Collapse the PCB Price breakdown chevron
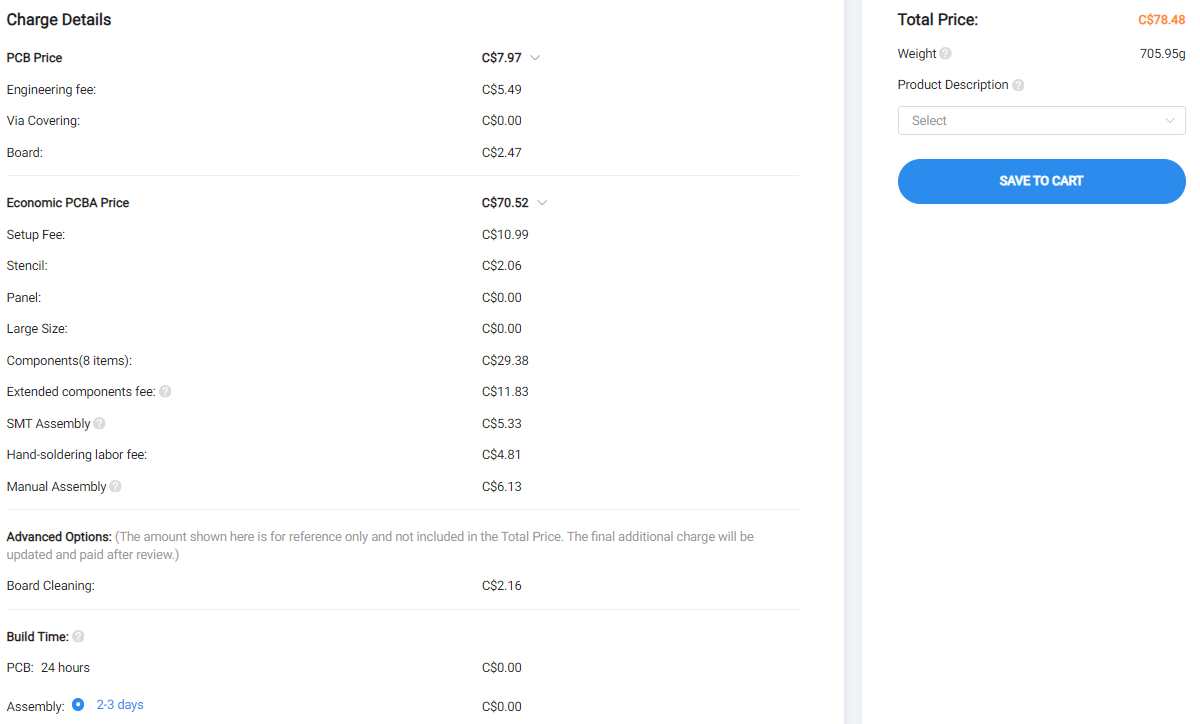 tap(535, 58)
